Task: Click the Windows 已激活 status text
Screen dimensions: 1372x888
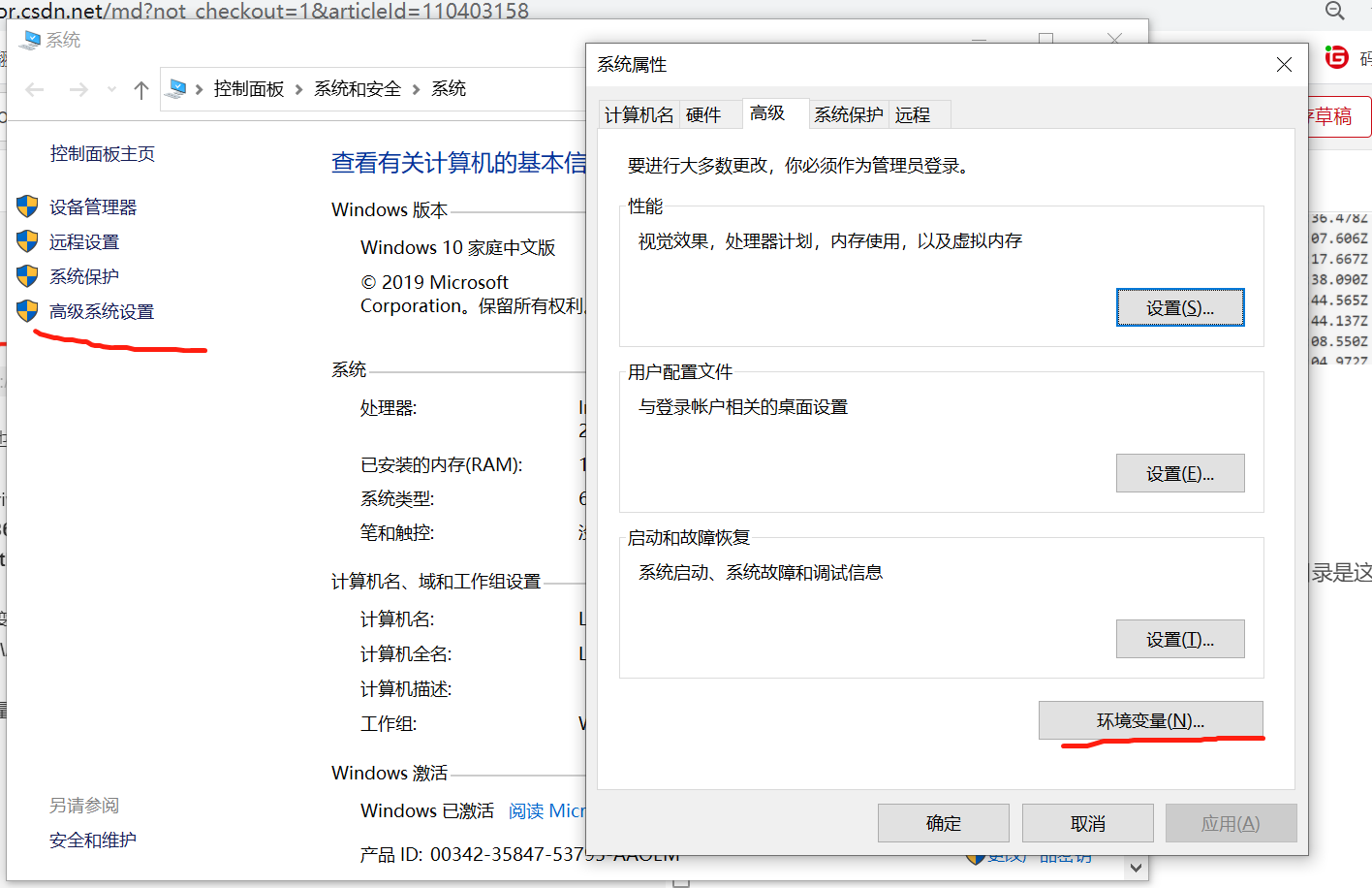Action: pyautogui.click(x=427, y=810)
